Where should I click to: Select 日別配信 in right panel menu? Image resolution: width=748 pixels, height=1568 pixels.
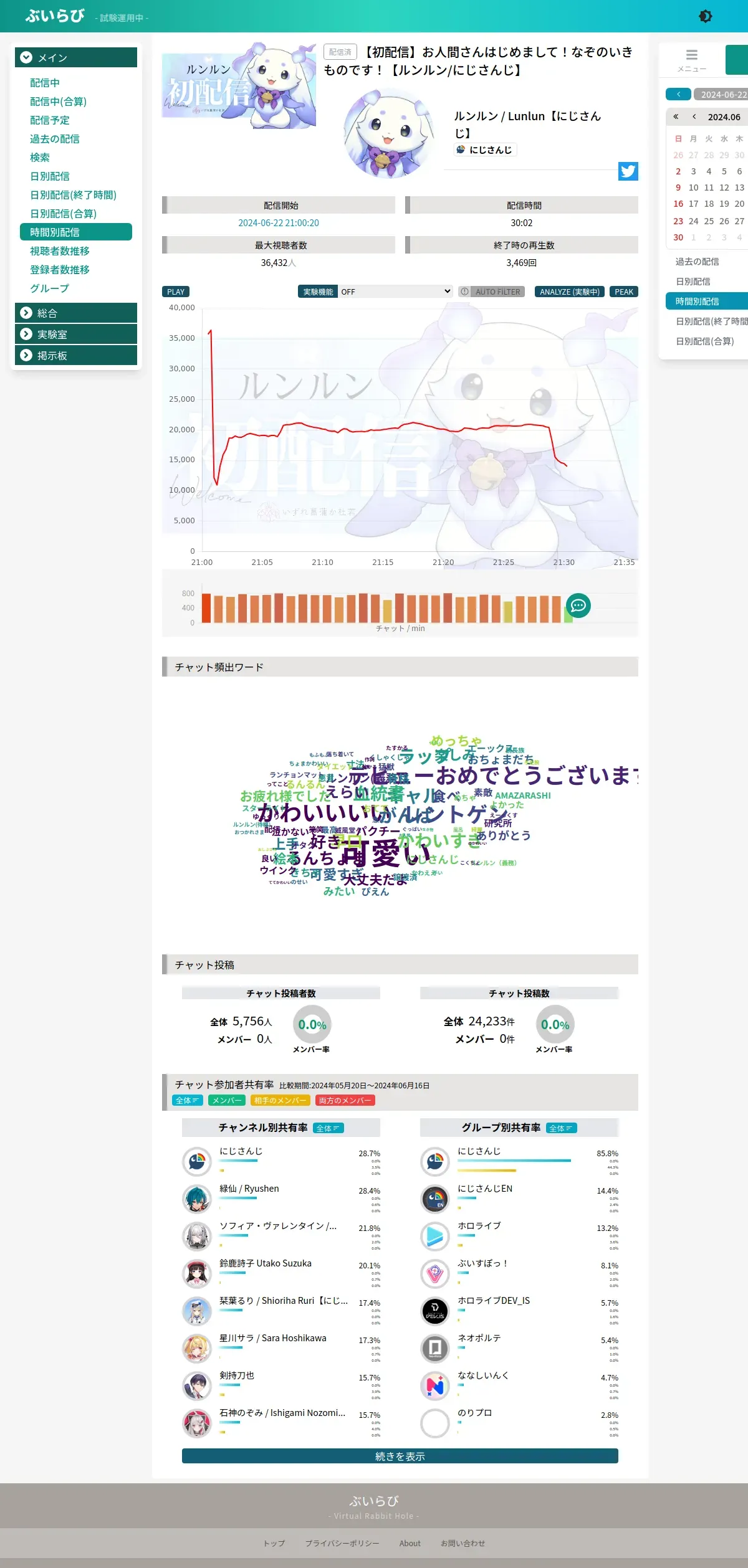(x=693, y=282)
